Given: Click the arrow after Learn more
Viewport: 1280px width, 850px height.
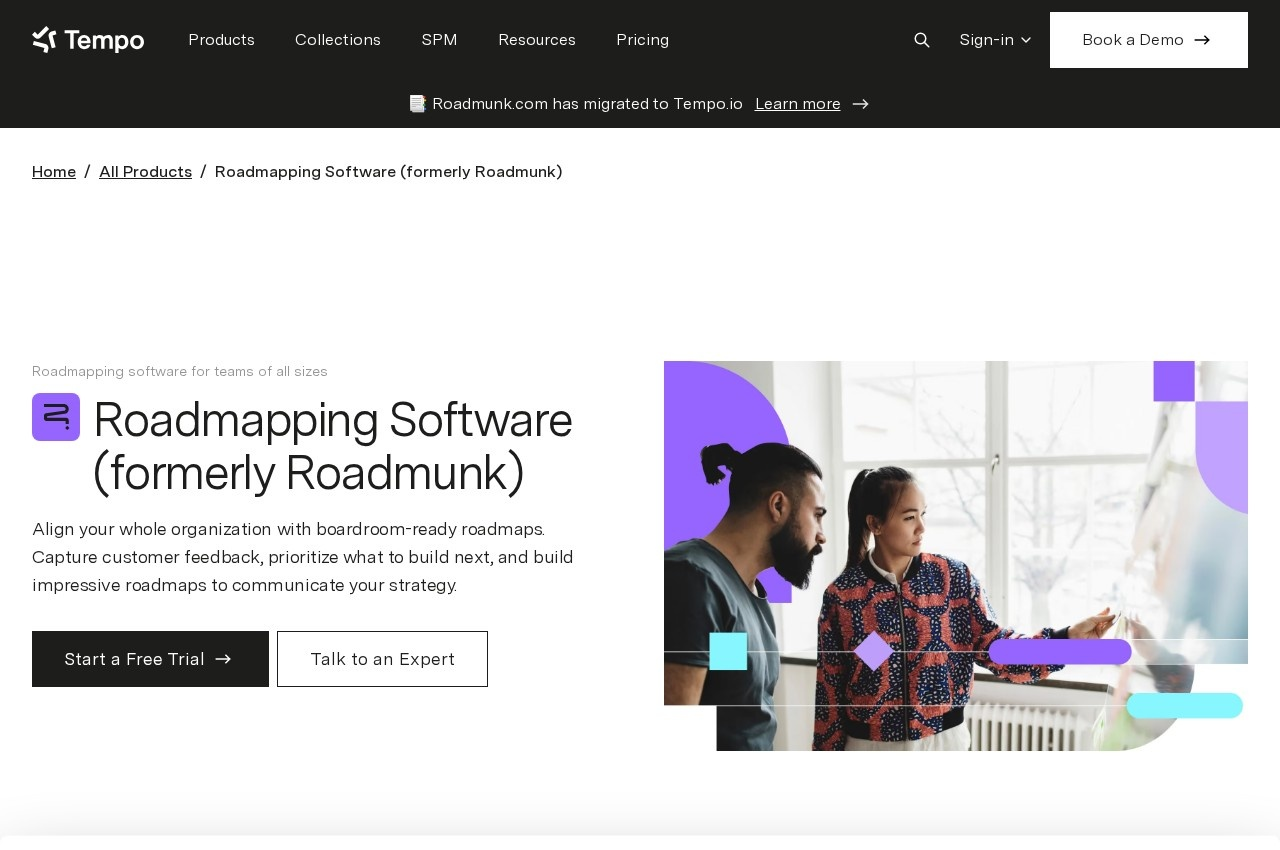Looking at the screenshot, I should click(860, 104).
